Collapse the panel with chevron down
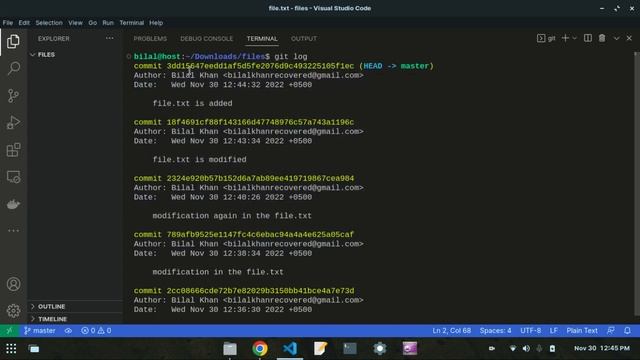The width and height of the screenshot is (640, 360). [616, 38]
